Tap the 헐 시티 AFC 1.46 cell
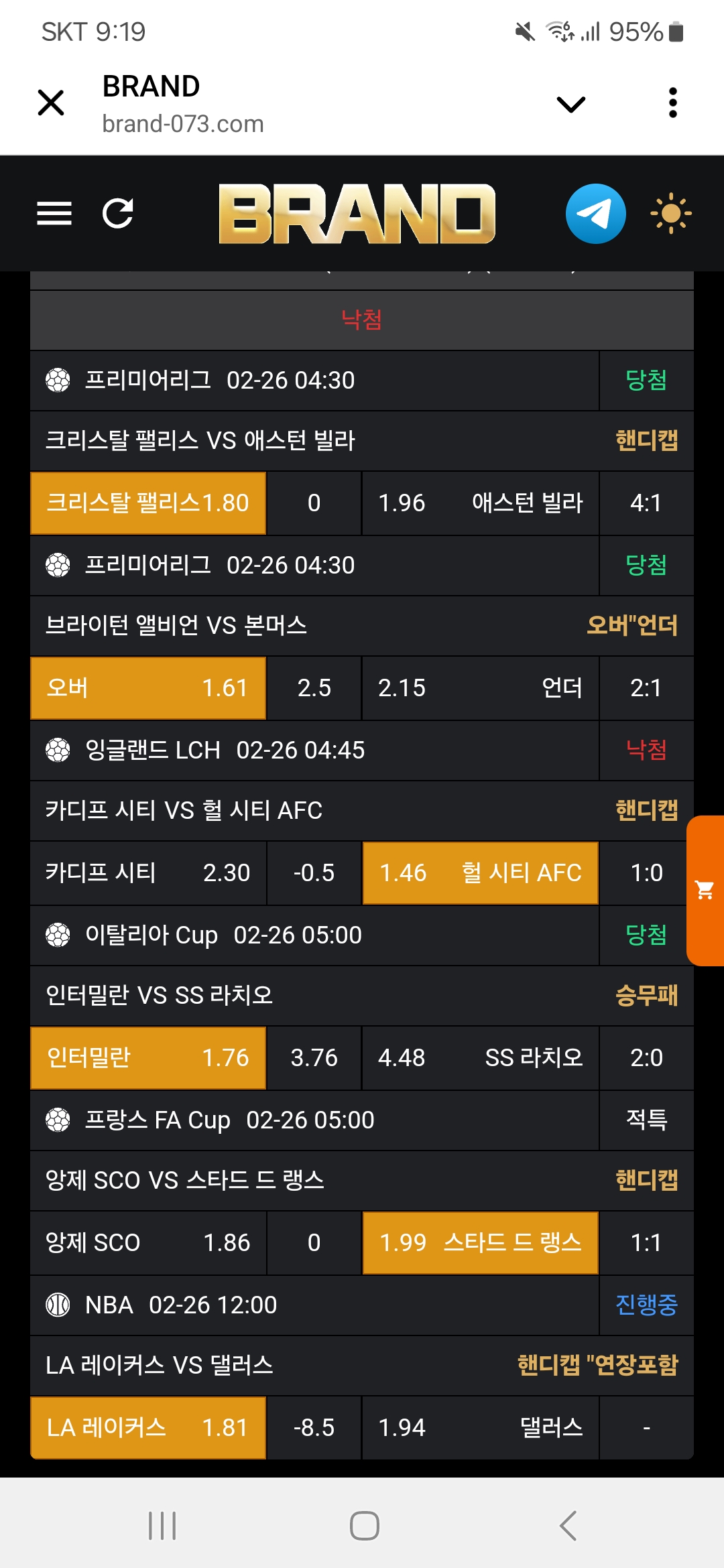Viewport: 724px width, 1568px height. 480,873
